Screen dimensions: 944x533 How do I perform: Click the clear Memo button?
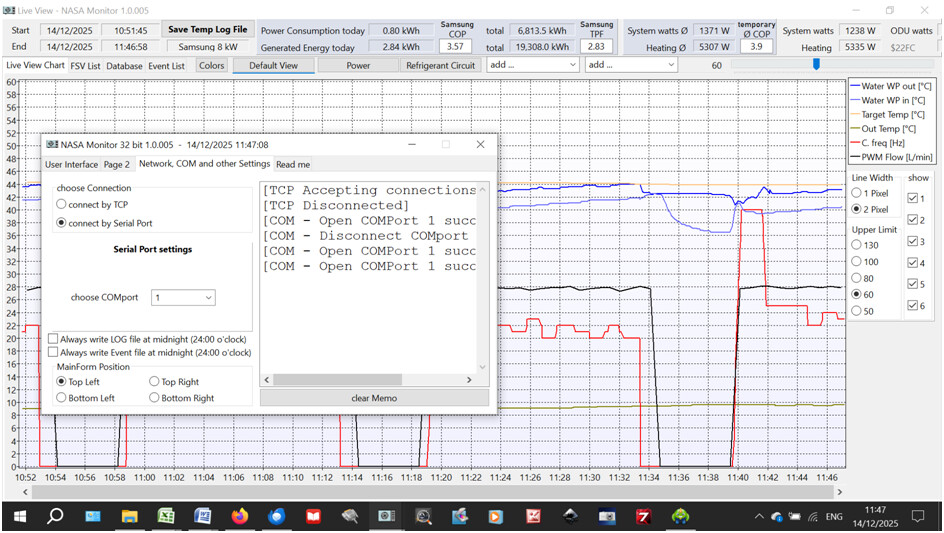374,398
